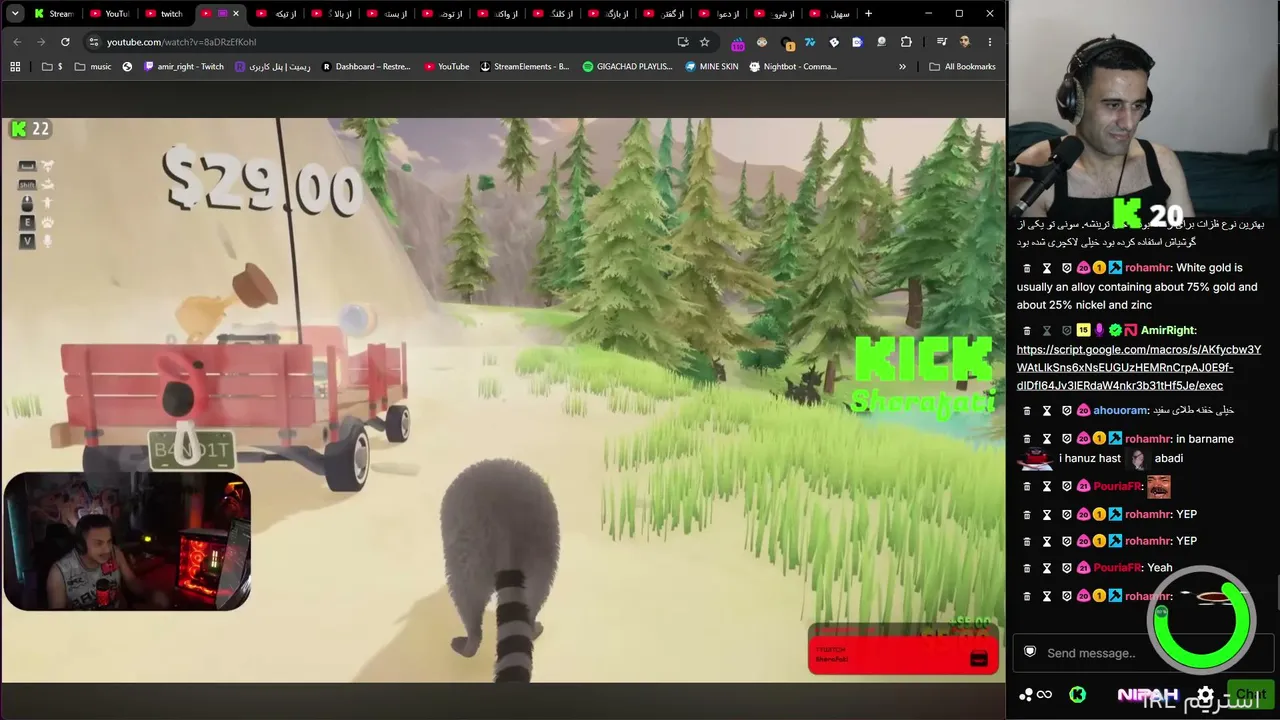The image size is (1280, 720).
Task: Timeout ahouoram with the hourglass icon
Action: coord(1047,411)
